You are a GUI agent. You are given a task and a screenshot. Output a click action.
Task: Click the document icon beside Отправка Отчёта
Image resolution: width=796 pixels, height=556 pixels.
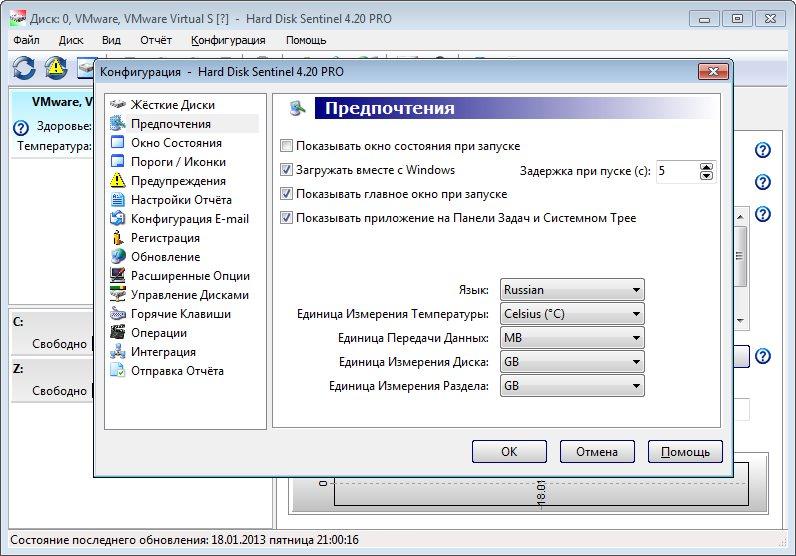coord(118,371)
